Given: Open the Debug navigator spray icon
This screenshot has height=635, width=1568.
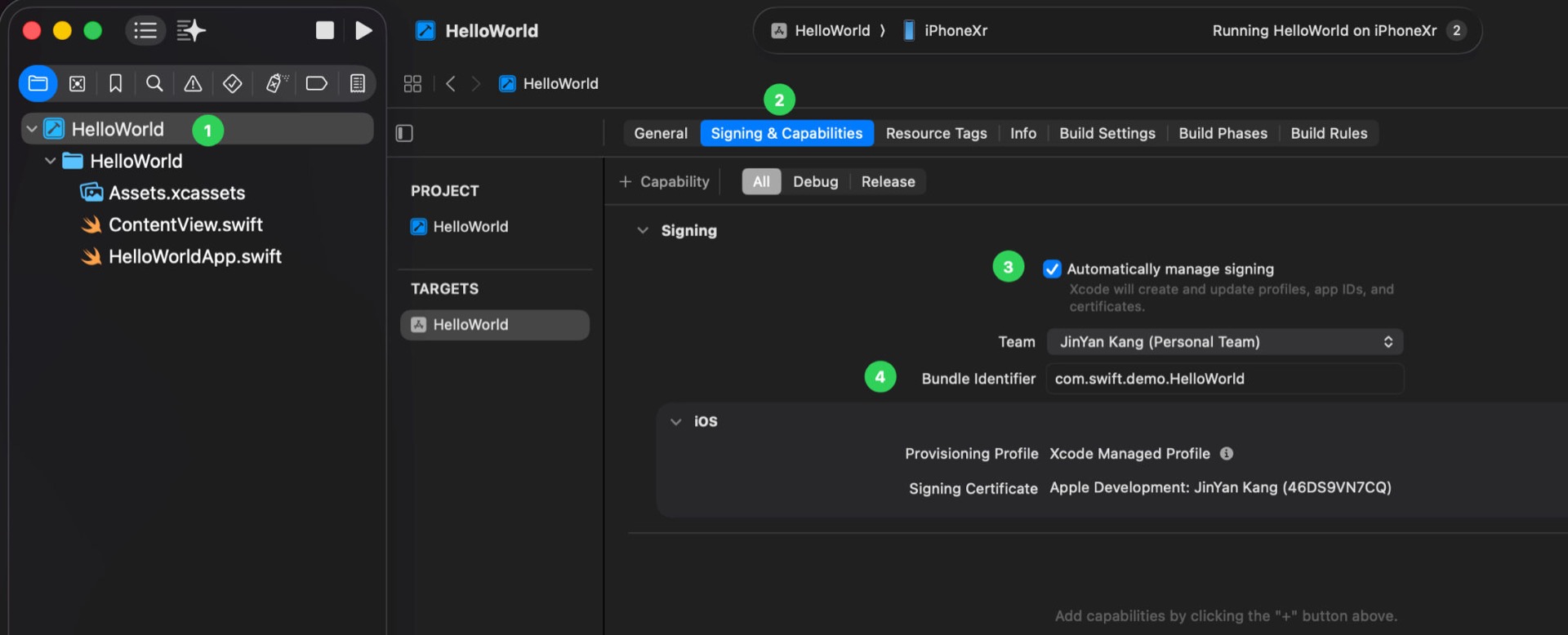Looking at the screenshot, I should (x=277, y=83).
